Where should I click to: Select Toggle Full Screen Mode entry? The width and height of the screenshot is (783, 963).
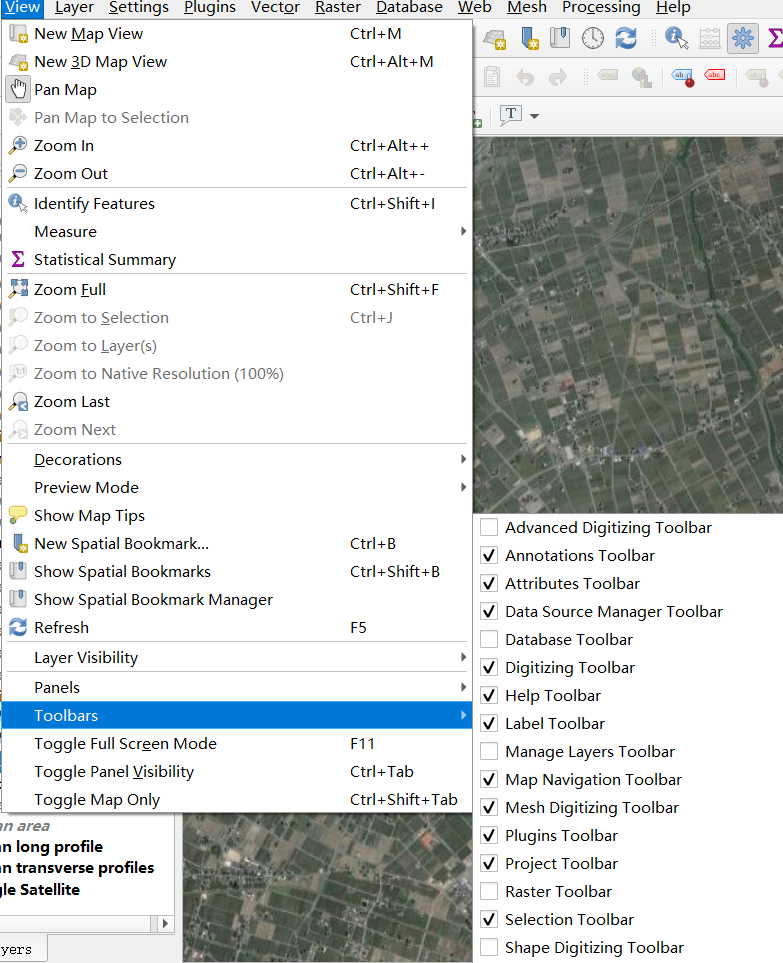pyautogui.click(x=236, y=744)
